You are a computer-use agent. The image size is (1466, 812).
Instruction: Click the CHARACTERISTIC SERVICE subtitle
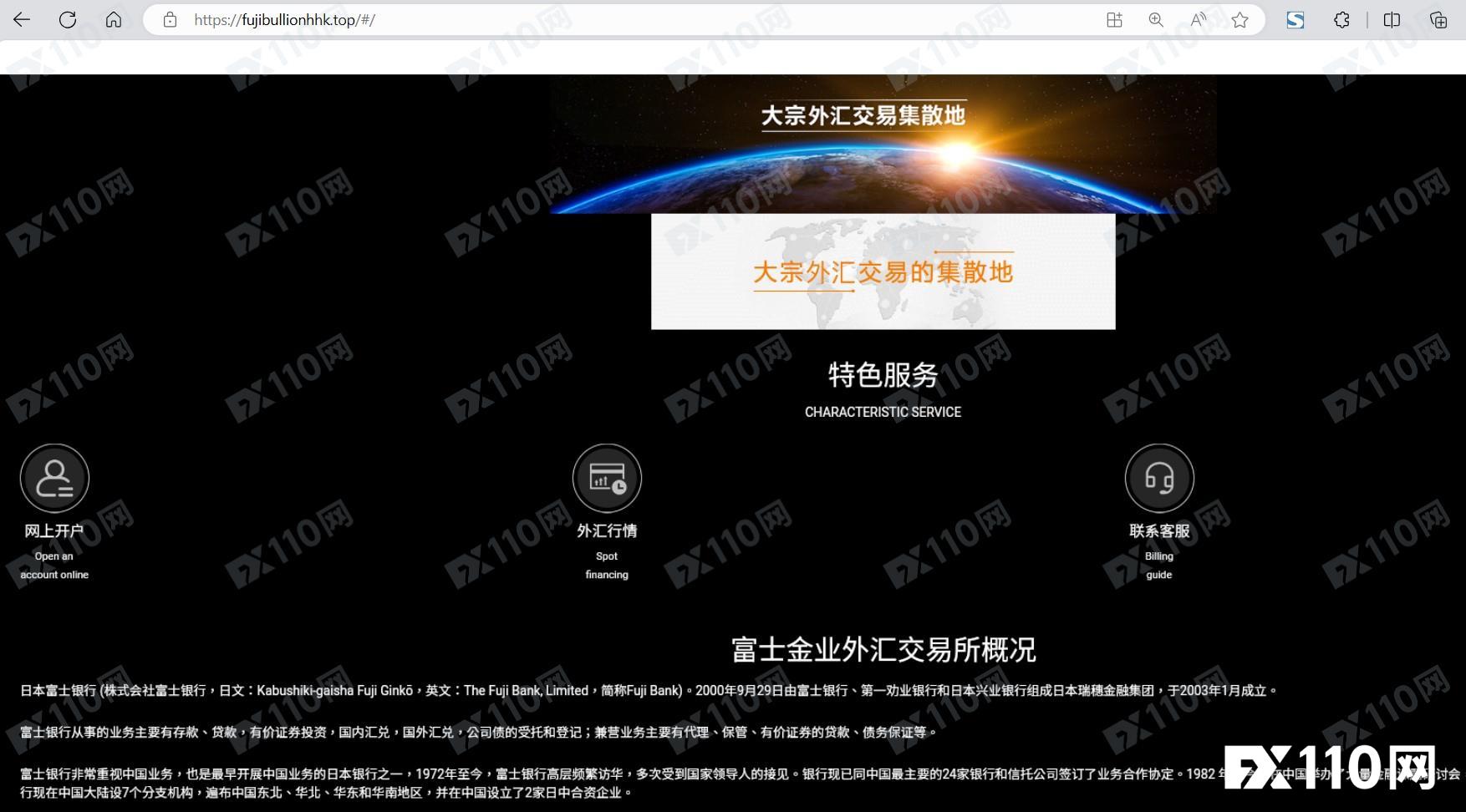click(883, 412)
